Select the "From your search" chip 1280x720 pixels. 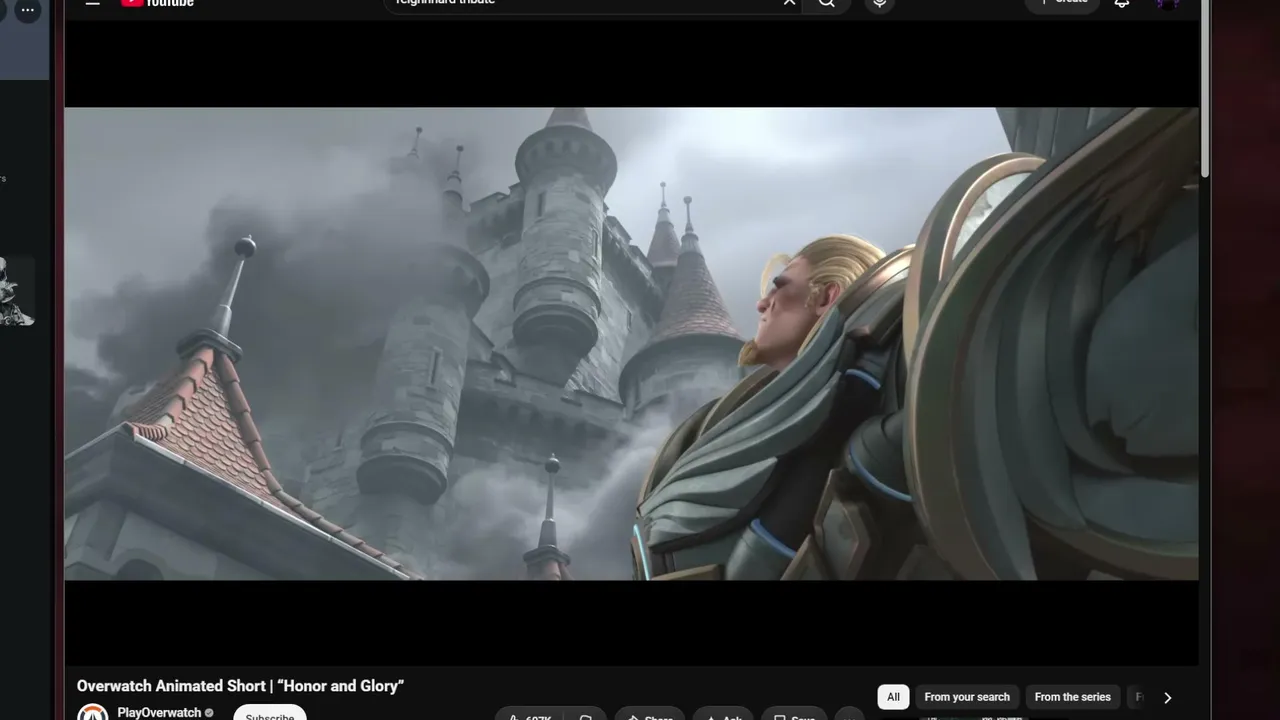[967, 697]
